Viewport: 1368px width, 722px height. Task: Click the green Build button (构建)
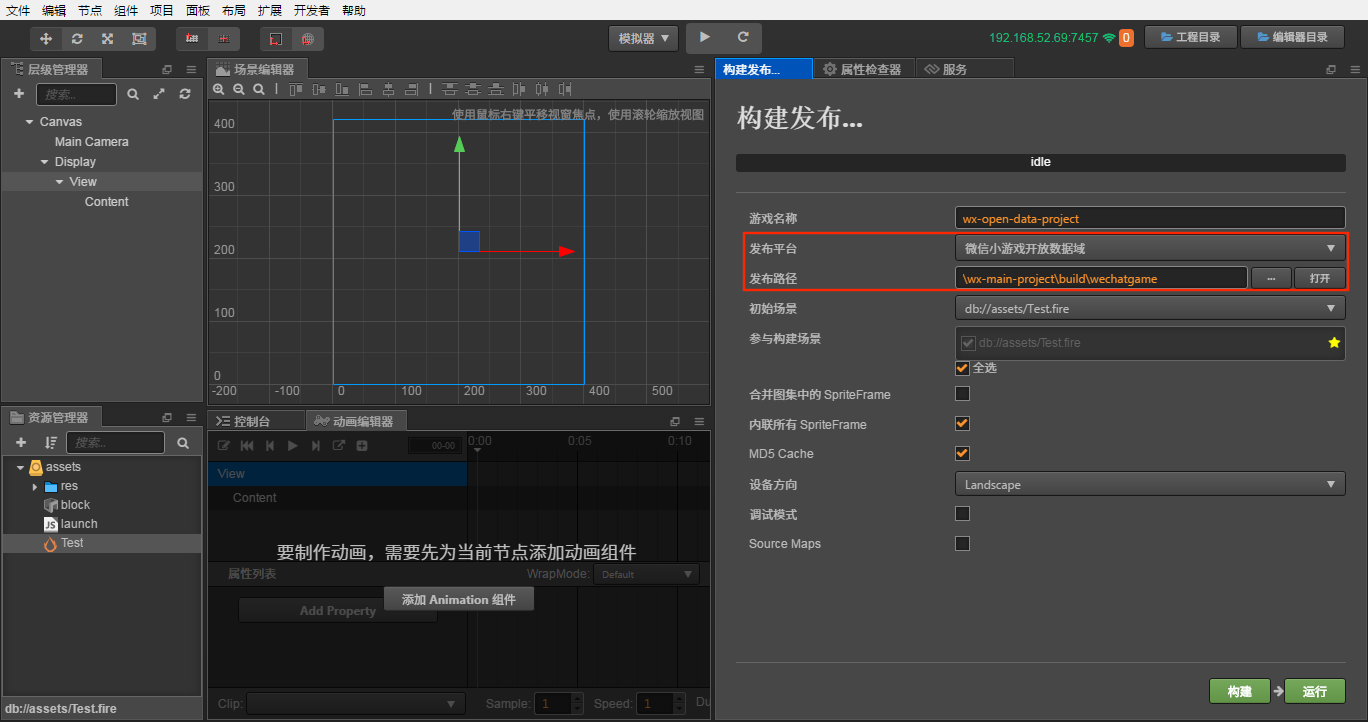point(1239,691)
